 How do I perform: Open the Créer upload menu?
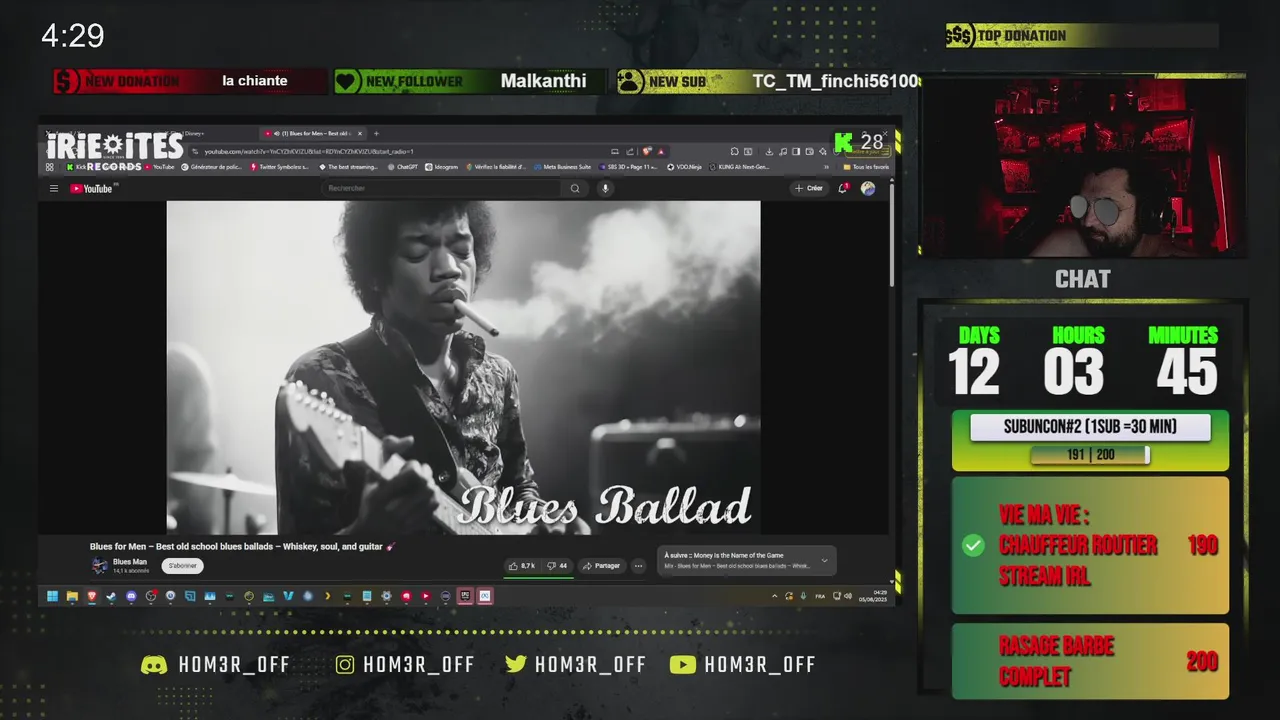(809, 188)
